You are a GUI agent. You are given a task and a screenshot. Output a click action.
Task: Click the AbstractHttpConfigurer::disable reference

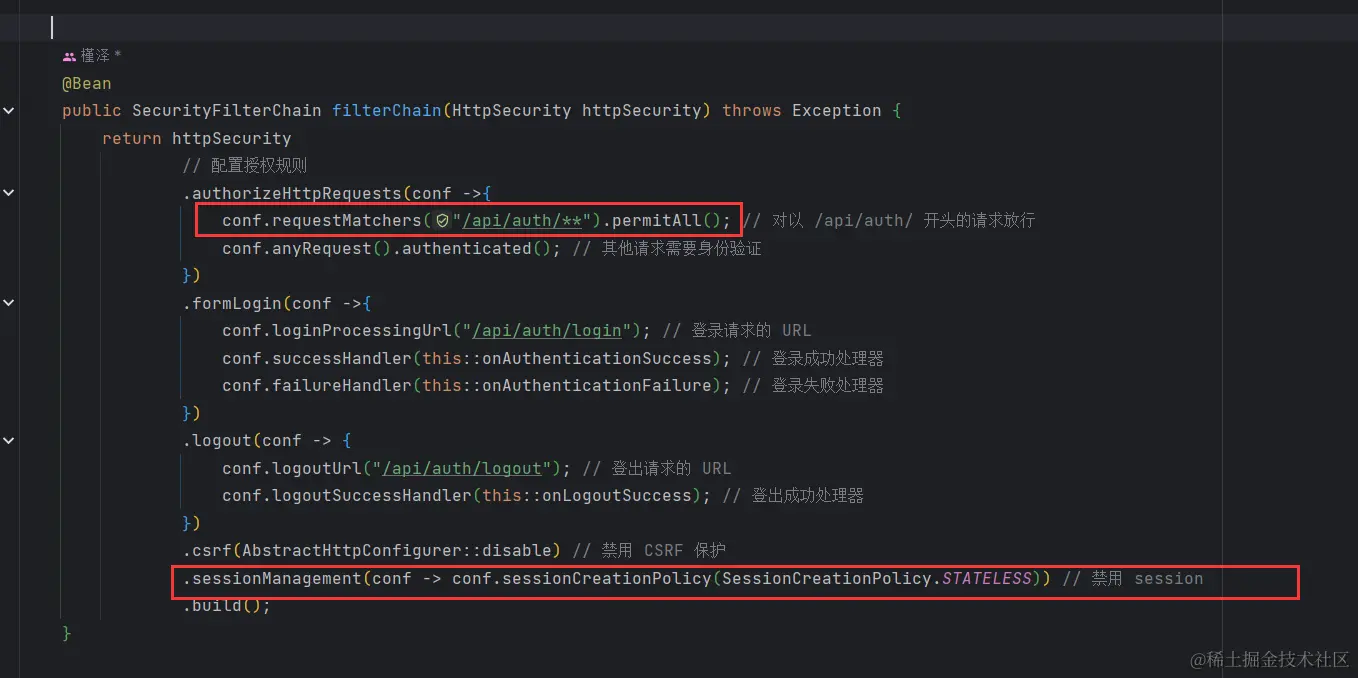[397, 550]
